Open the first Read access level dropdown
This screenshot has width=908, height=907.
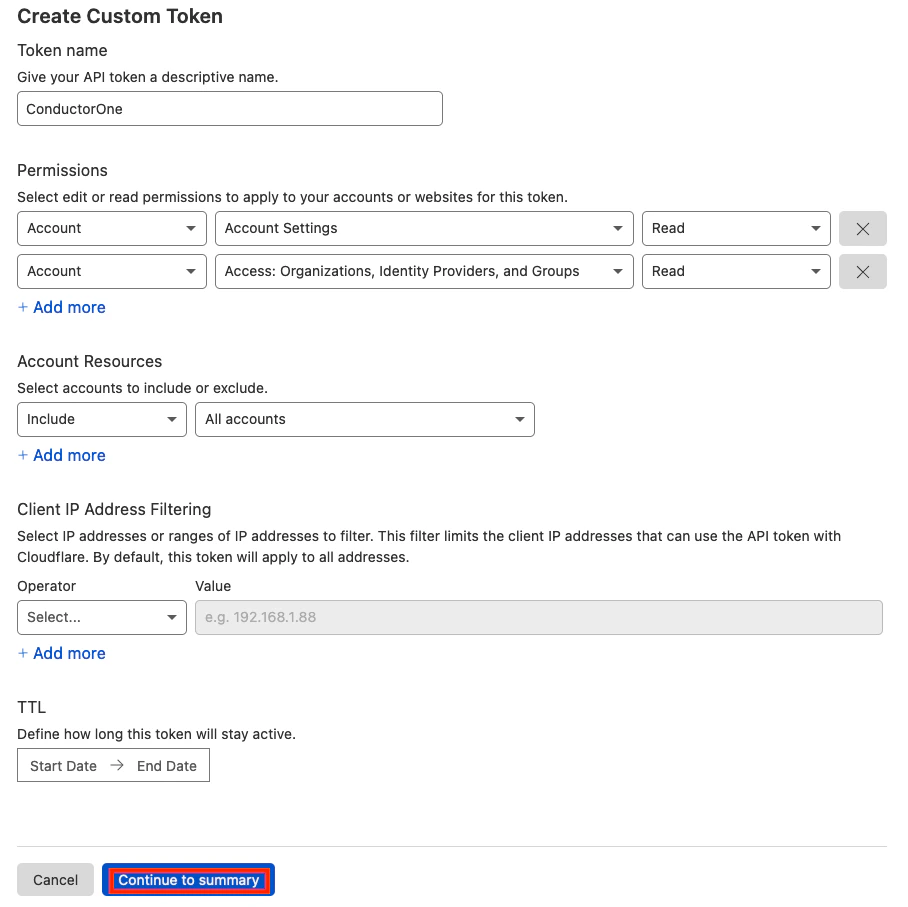736,228
